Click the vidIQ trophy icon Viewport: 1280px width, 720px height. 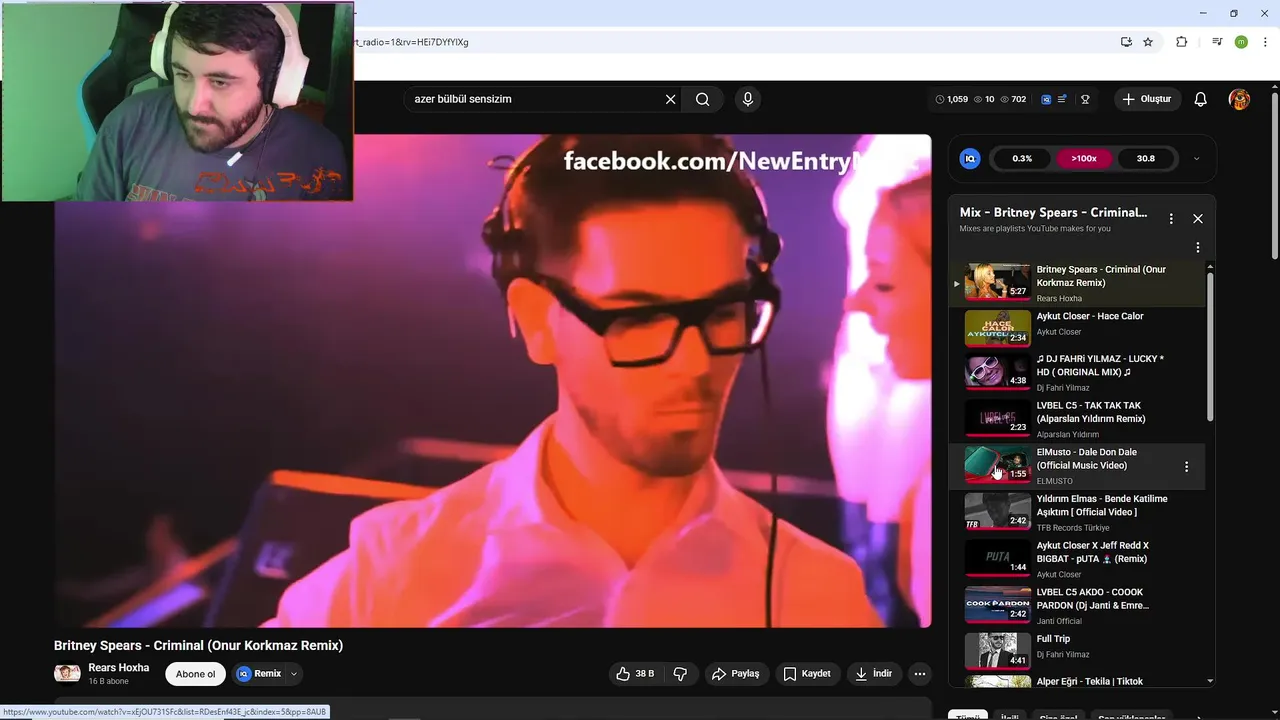tap(1085, 99)
